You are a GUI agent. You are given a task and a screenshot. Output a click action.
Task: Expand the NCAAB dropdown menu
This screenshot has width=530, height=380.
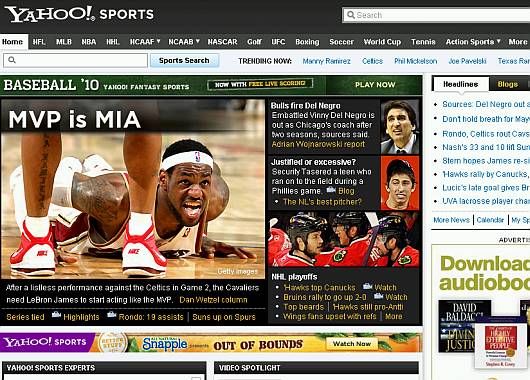click(184, 42)
